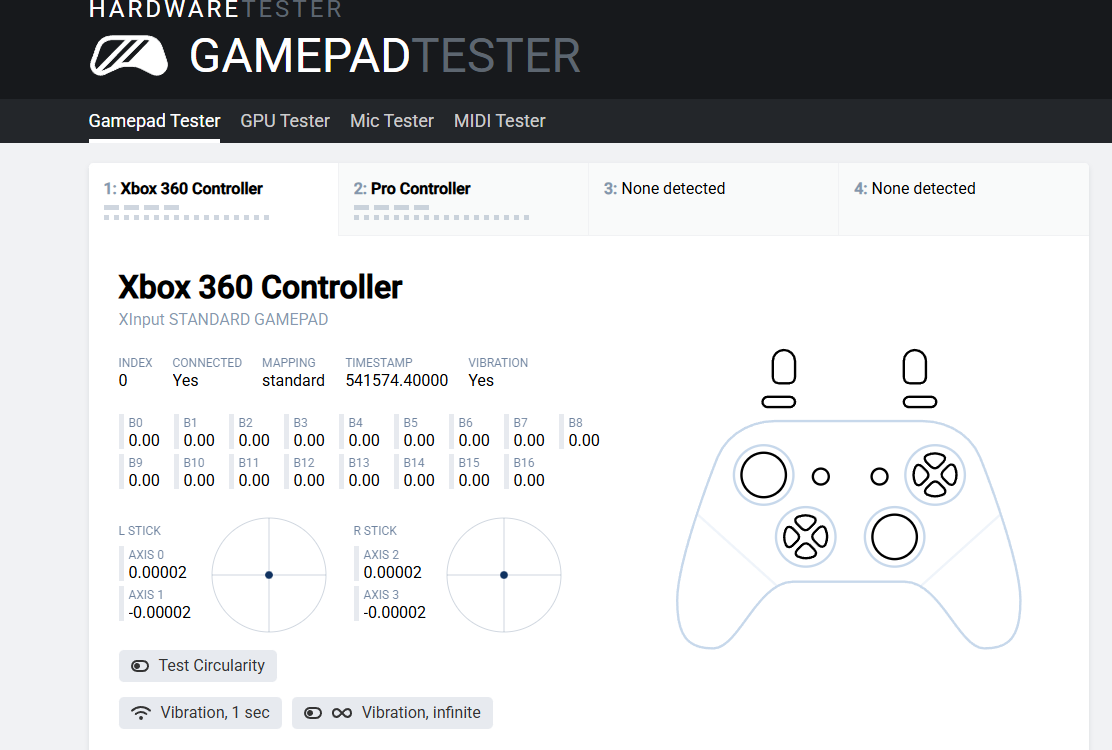Click the back button circle on controller diagram

tap(821, 476)
